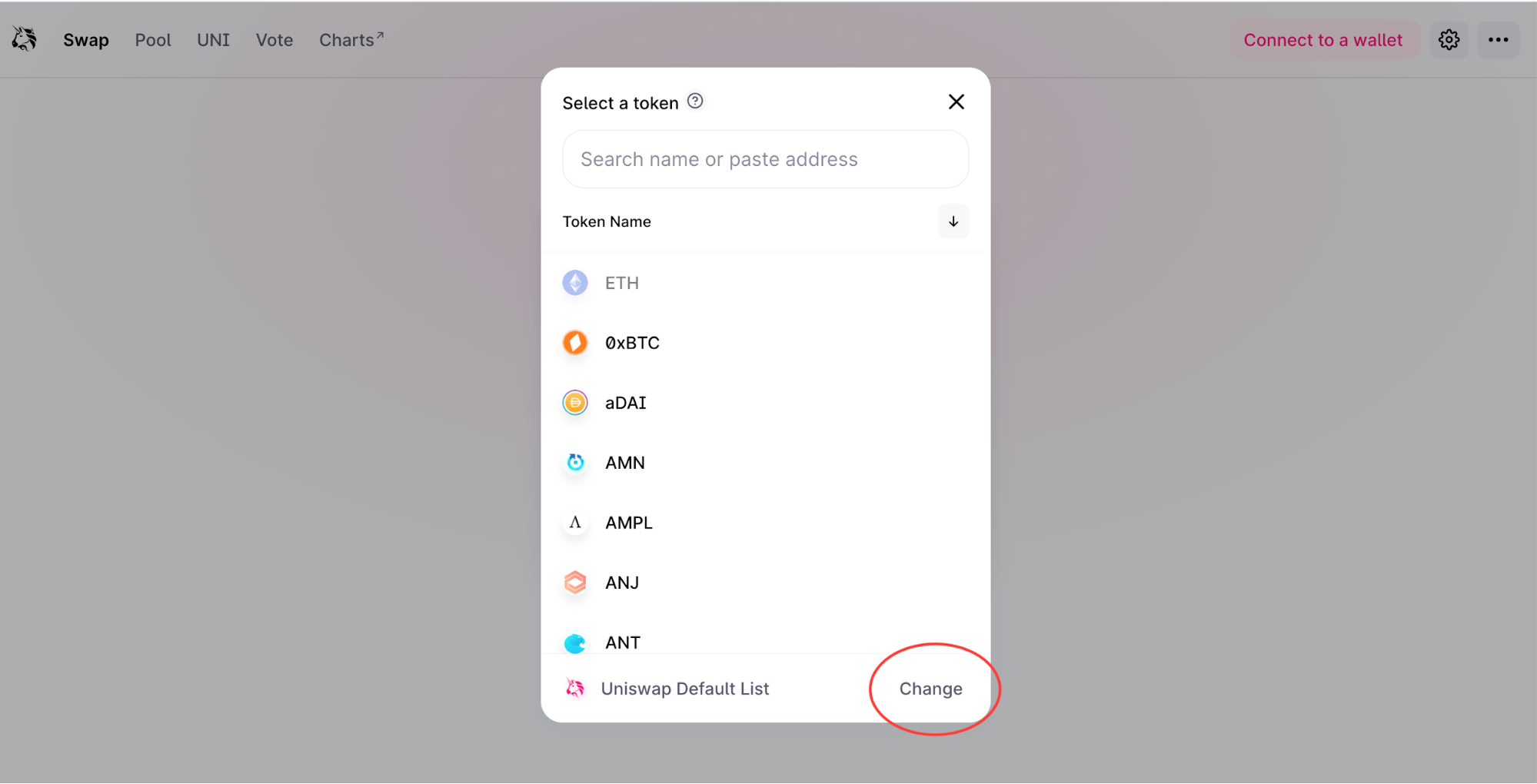Image resolution: width=1537 pixels, height=784 pixels.
Task: Open the Pool tab
Action: (153, 40)
